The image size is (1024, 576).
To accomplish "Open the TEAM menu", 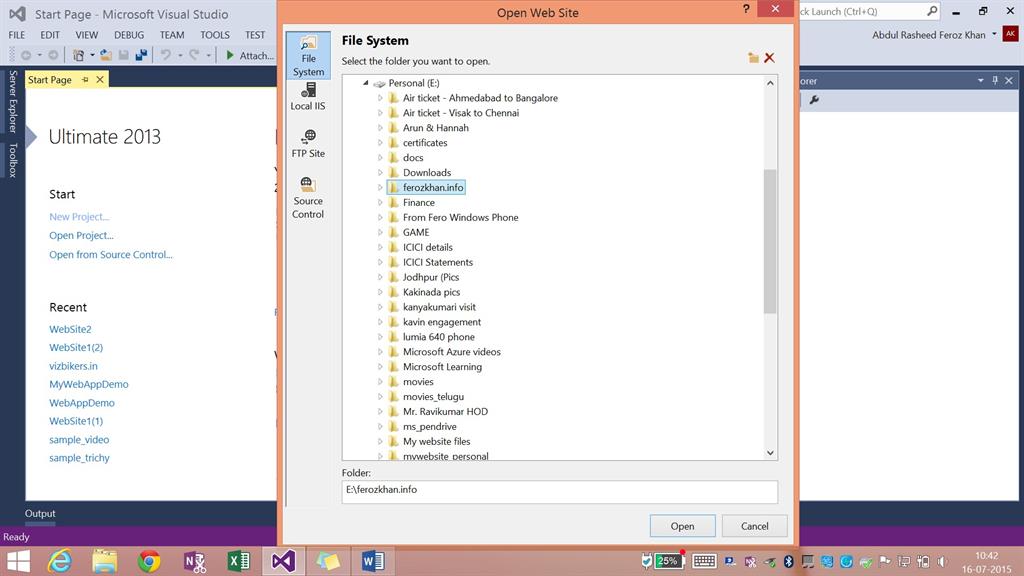I will [x=172, y=35].
